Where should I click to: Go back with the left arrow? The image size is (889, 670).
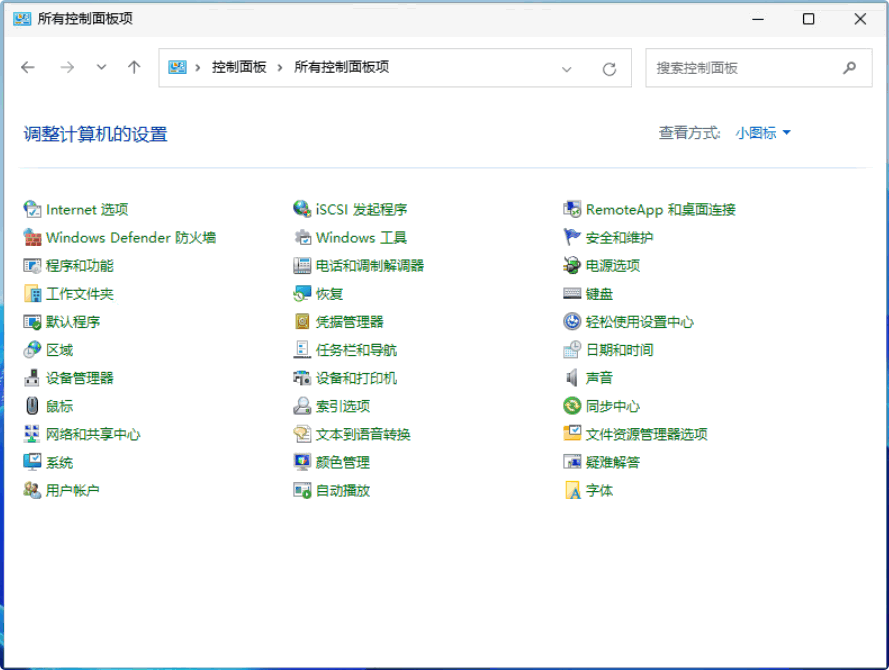click(28, 67)
